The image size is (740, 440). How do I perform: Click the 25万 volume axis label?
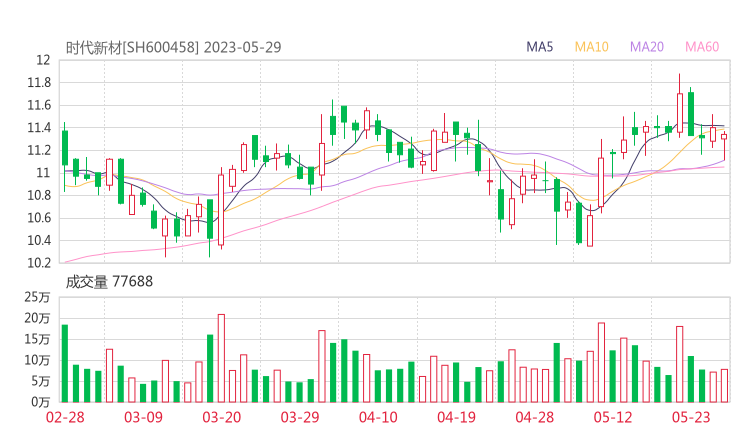click(x=37, y=297)
